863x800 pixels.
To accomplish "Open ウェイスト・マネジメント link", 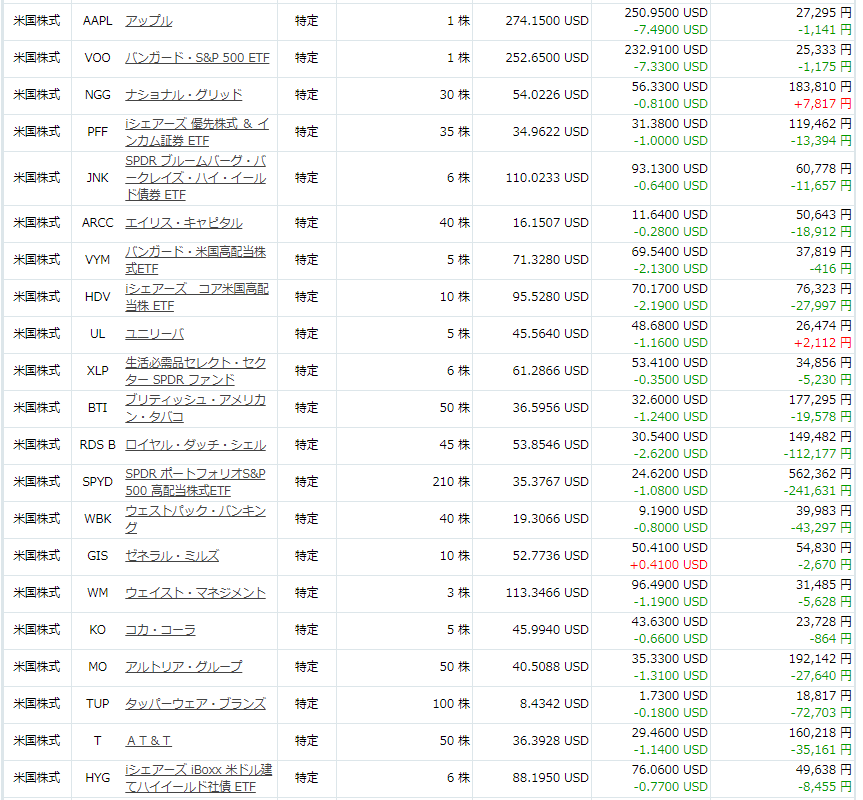I will pyautogui.click(x=195, y=593).
